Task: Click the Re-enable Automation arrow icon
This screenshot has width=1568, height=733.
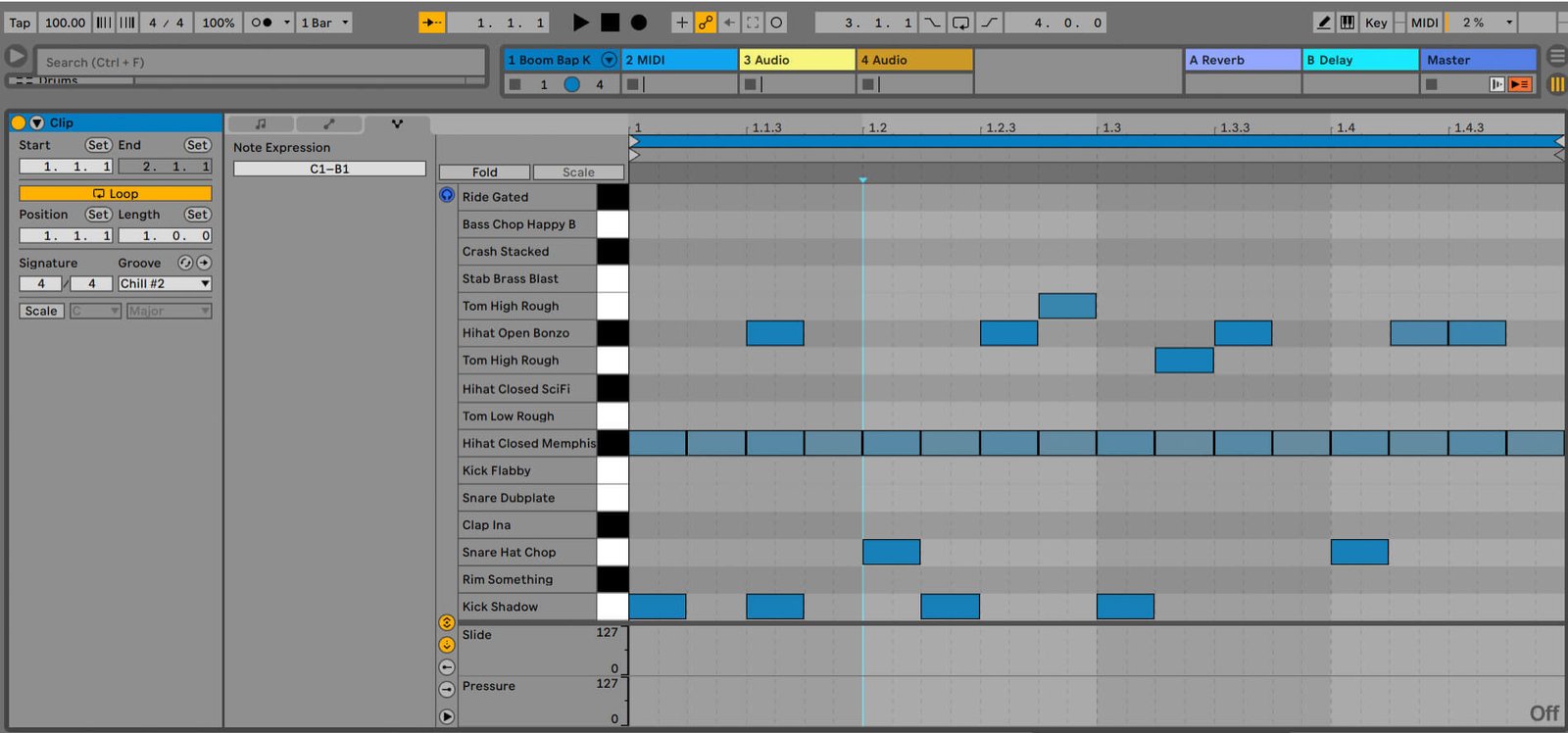Action: pos(729,22)
